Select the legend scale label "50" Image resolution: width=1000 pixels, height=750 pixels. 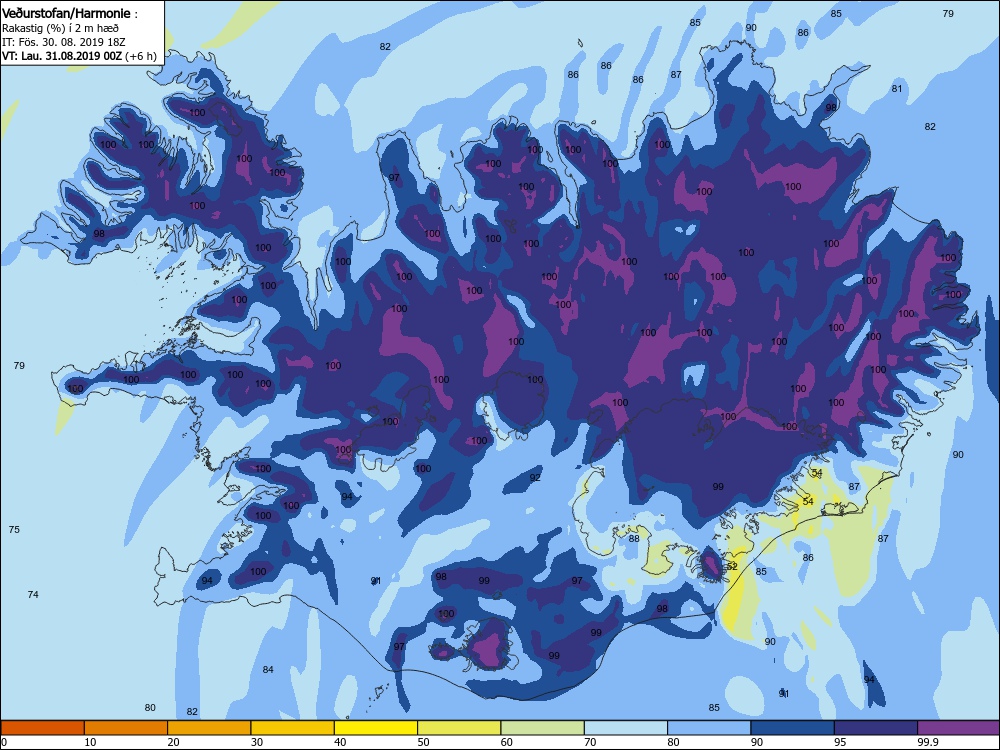(423, 742)
